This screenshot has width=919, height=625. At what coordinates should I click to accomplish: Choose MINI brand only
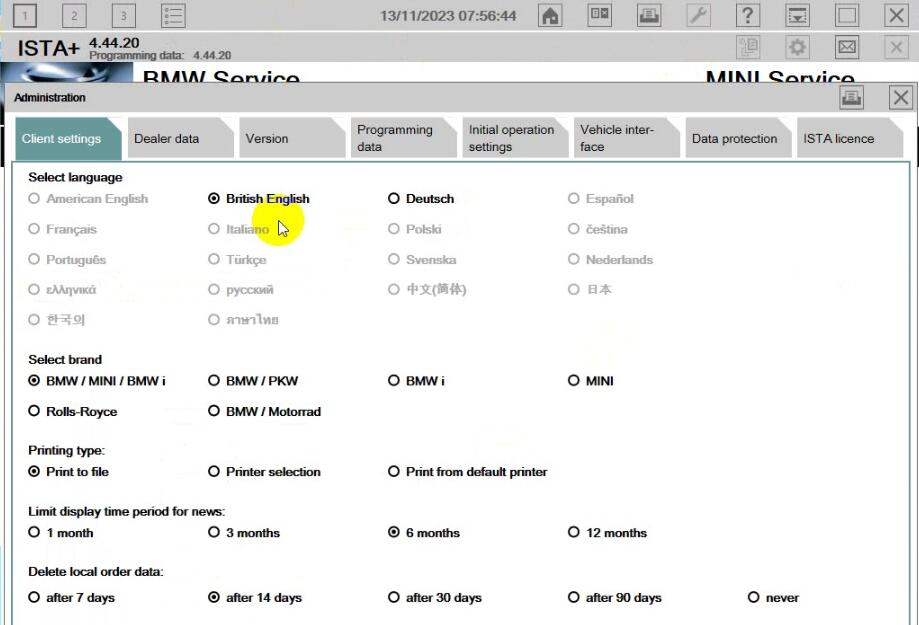tap(591, 381)
